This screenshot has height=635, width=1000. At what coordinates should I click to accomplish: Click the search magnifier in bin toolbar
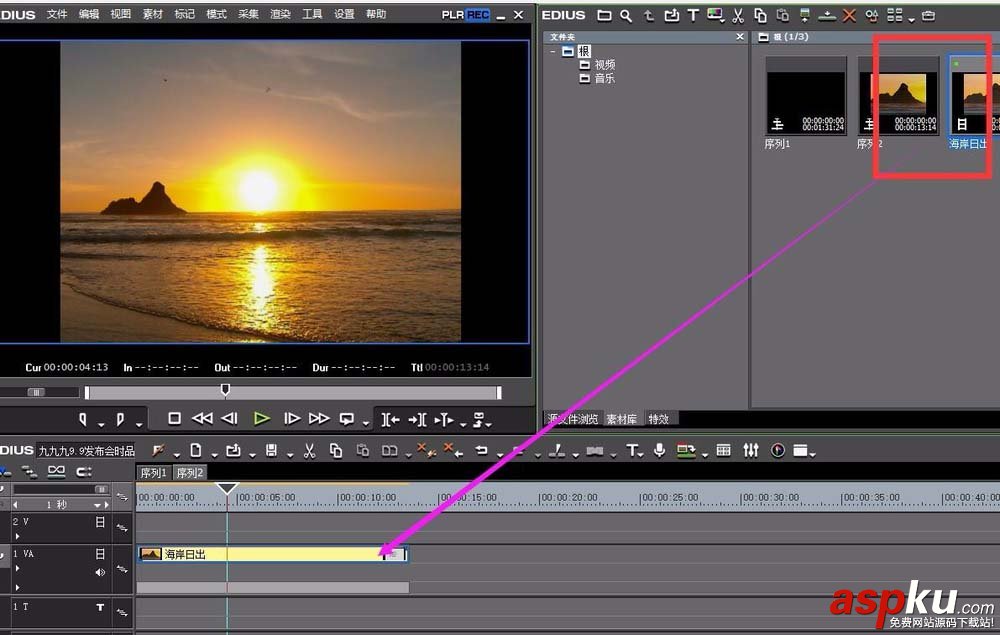click(x=626, y=15)
